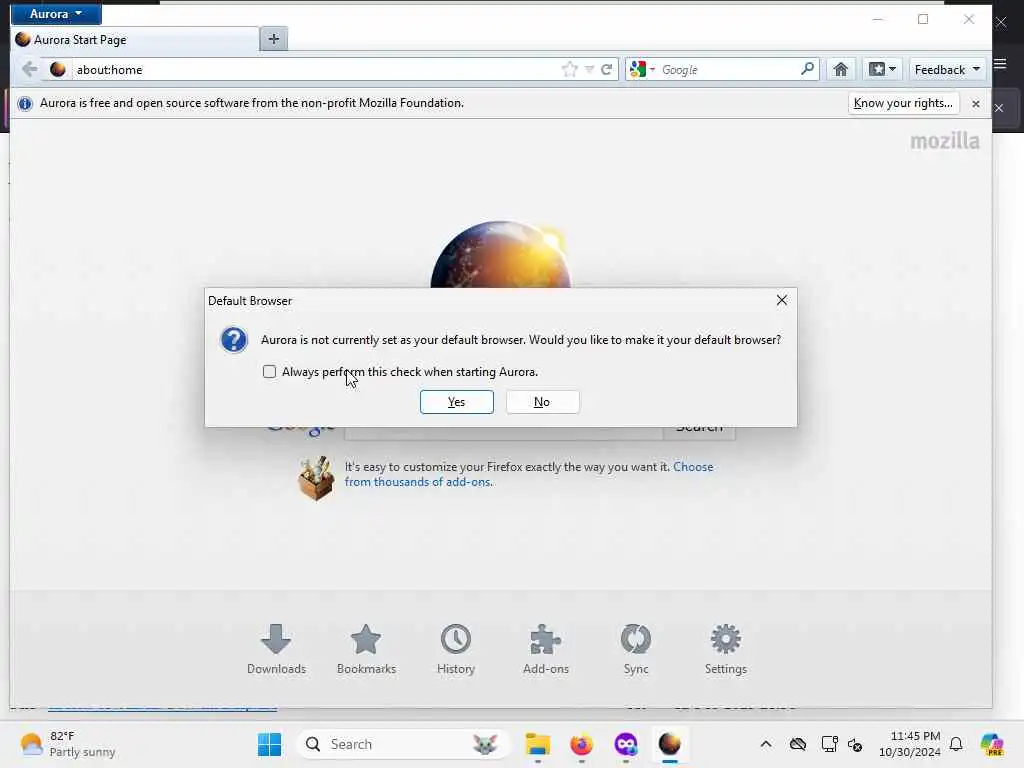
Task: Open a new tab with plus button
Action: click(x=274, y=39)
